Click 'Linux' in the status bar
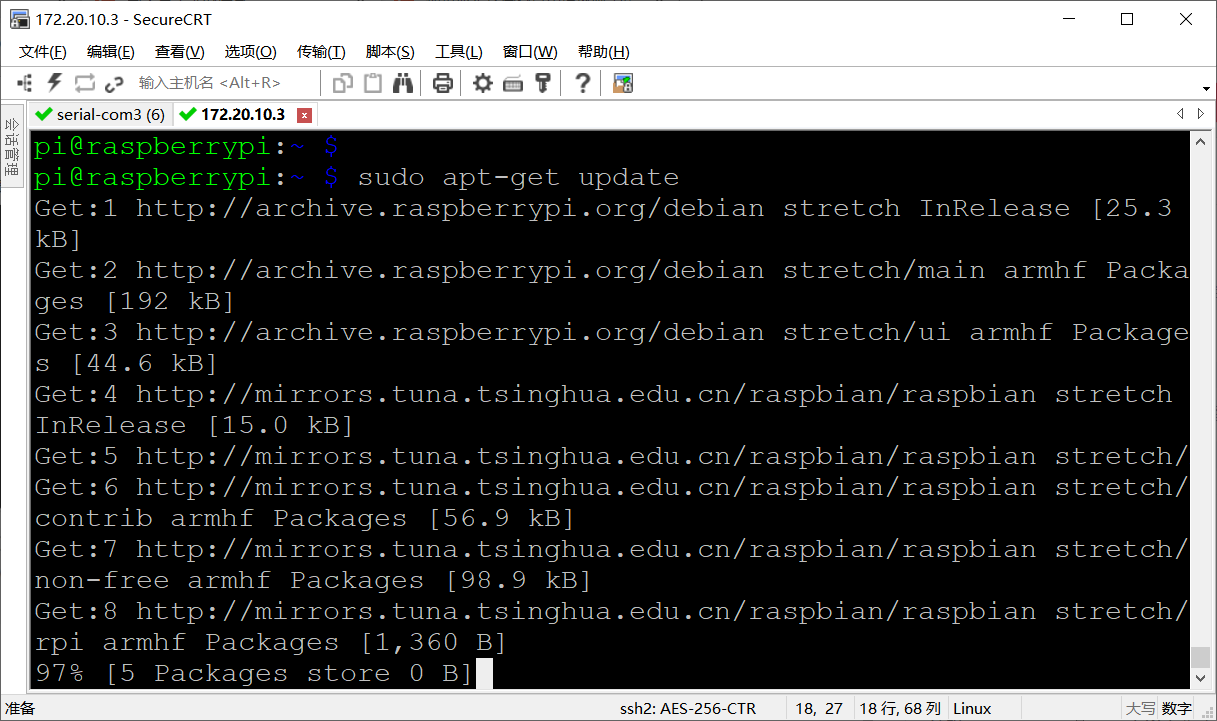1217x721 pixels. (x=972, y=709)
